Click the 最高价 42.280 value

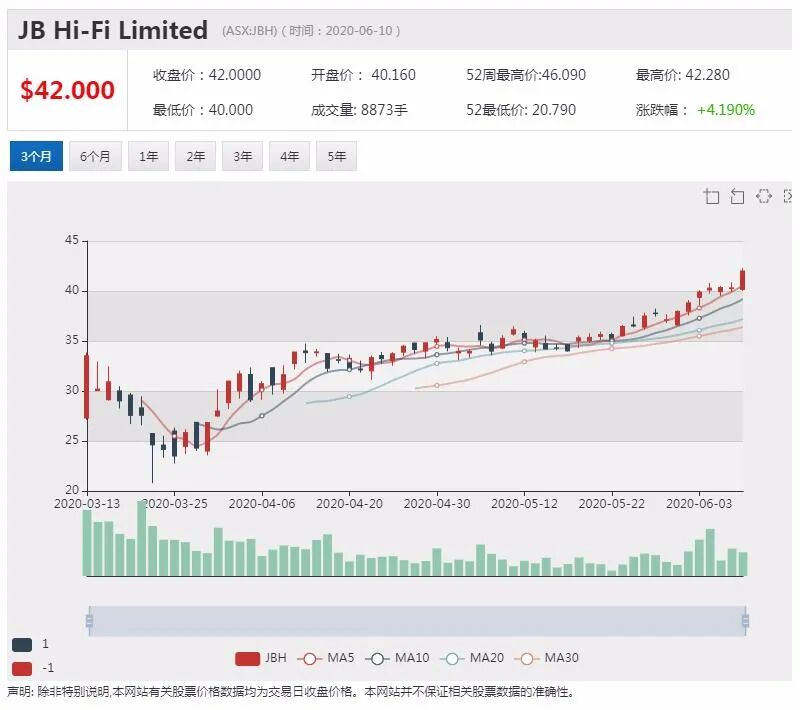coord(683,75)
